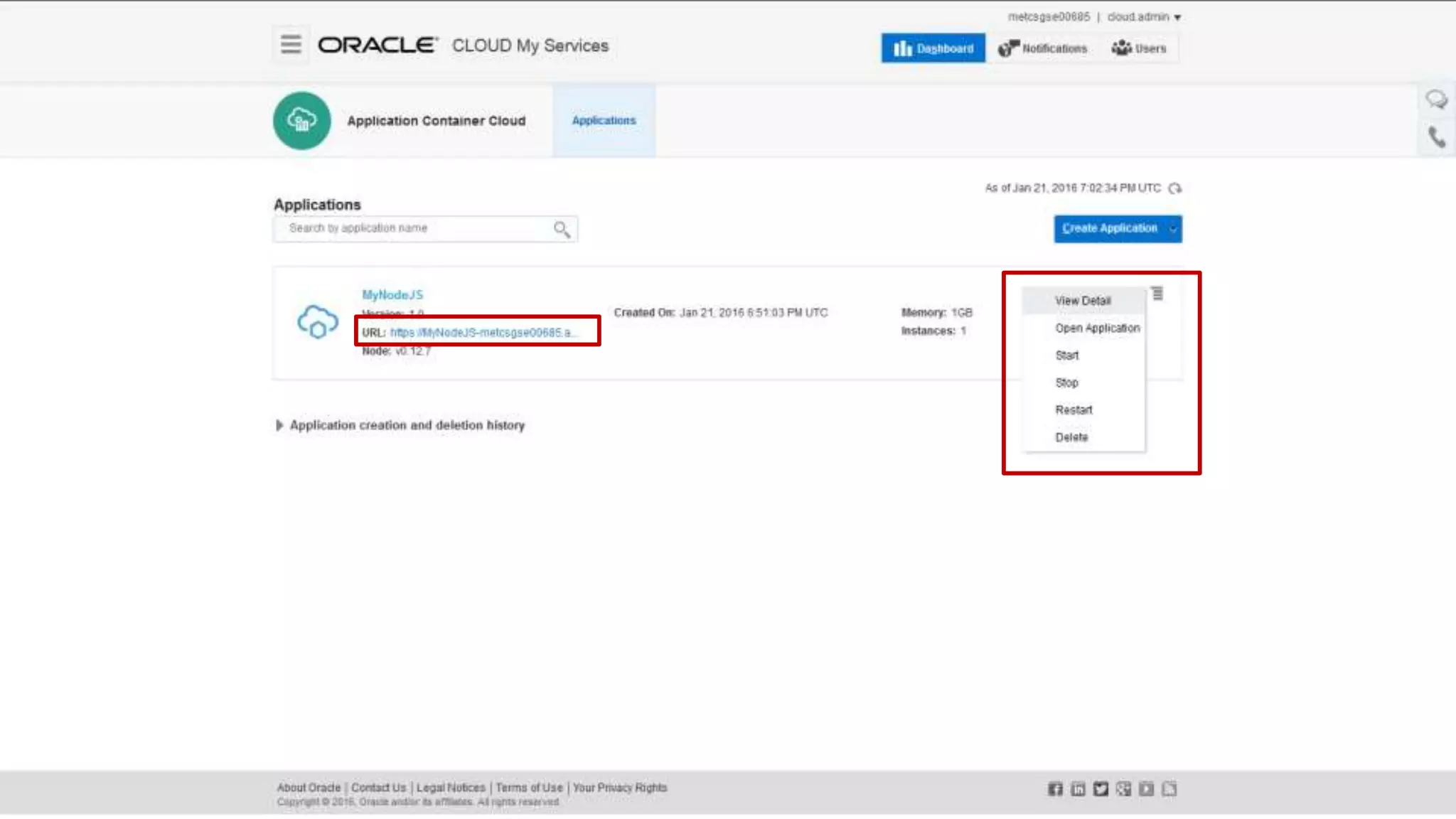Open Notifications
Image resolution: width=1456 pixels, height=819 pixels.
pyautogui.click(x=1043, y=48)
